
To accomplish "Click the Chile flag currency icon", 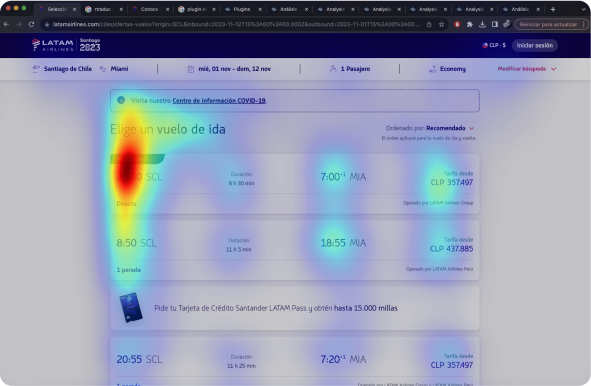I will point(485,45).
